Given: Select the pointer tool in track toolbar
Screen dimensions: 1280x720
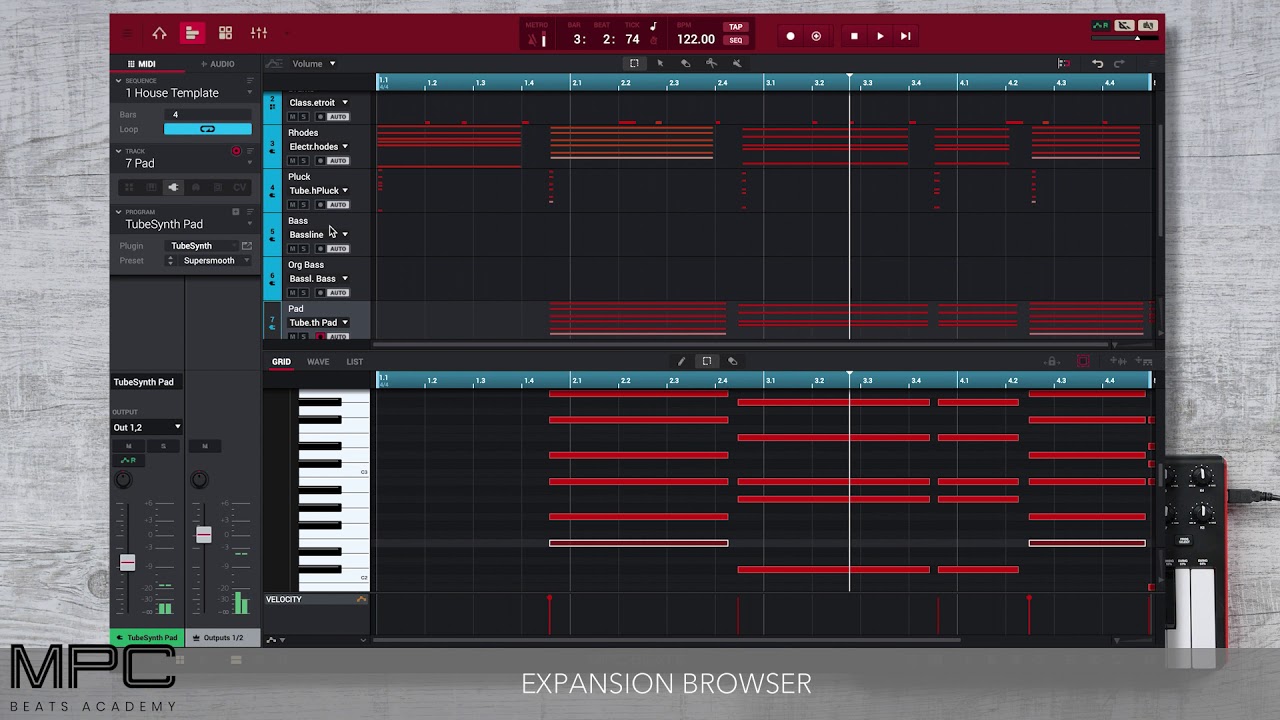Looking at the screenshot, I should point(660,63).
